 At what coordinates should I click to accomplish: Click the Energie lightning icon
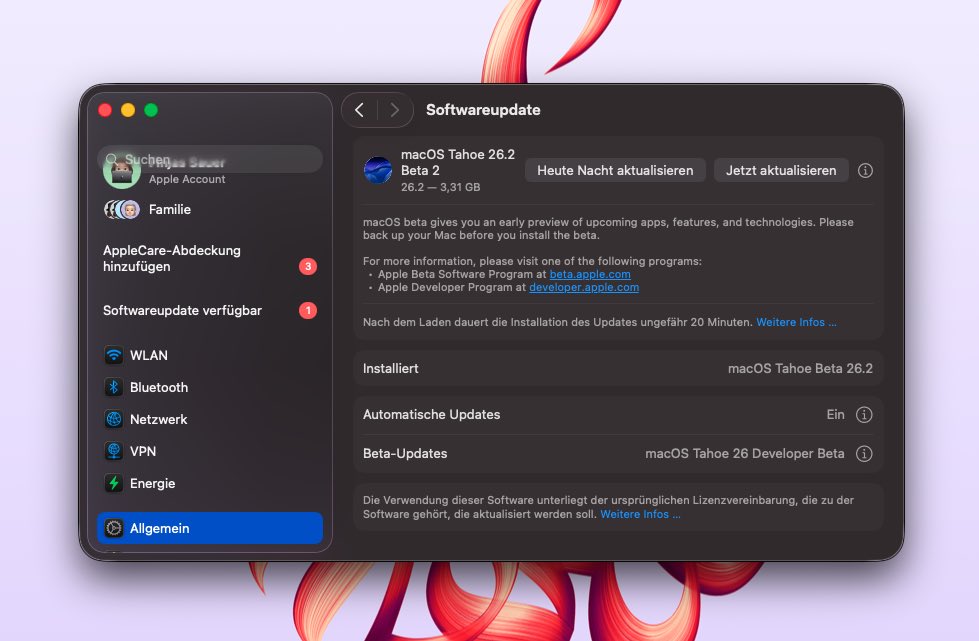[x=114, y=483]
